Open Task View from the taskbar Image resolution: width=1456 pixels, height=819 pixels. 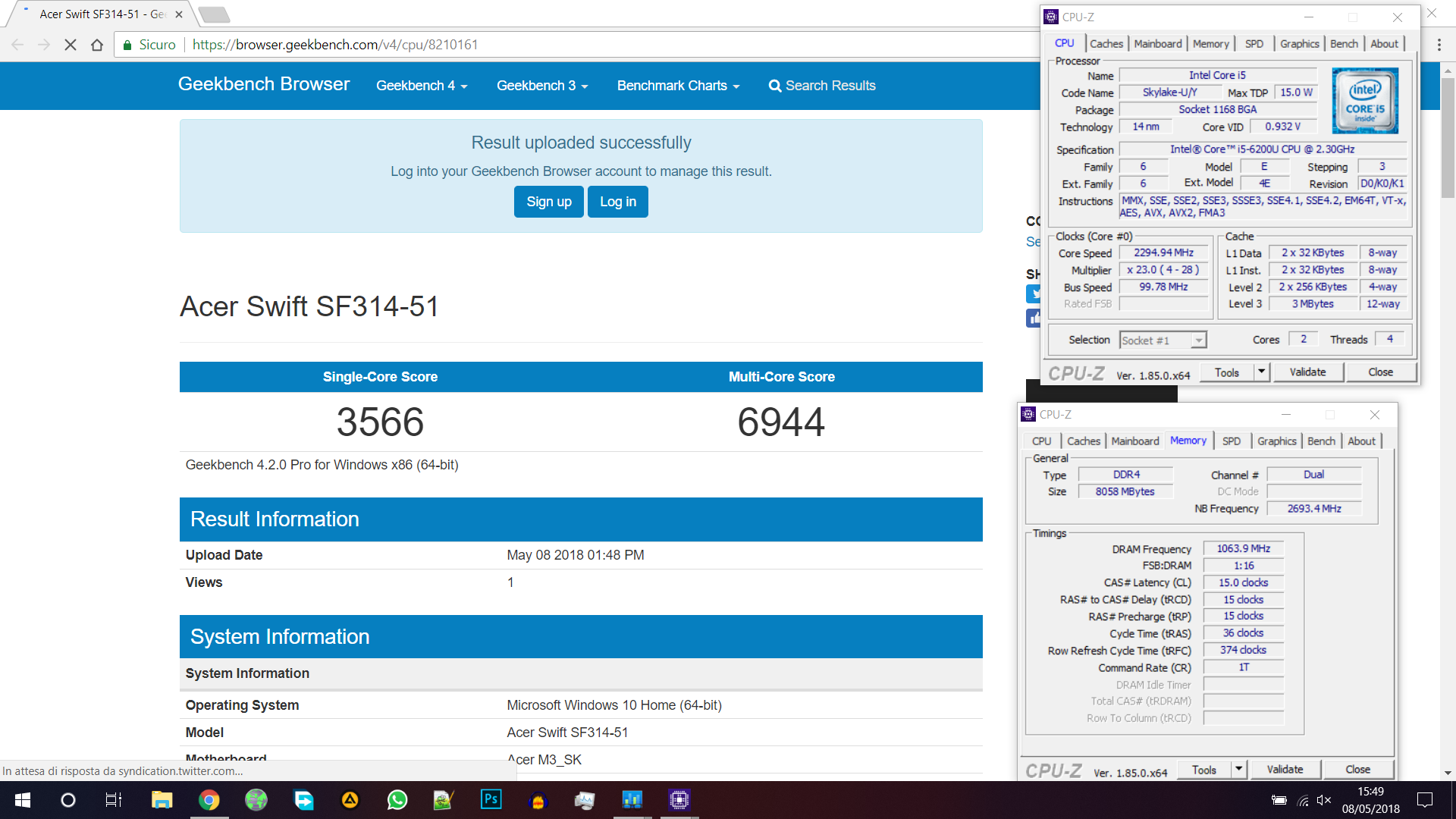click(114, 800)
